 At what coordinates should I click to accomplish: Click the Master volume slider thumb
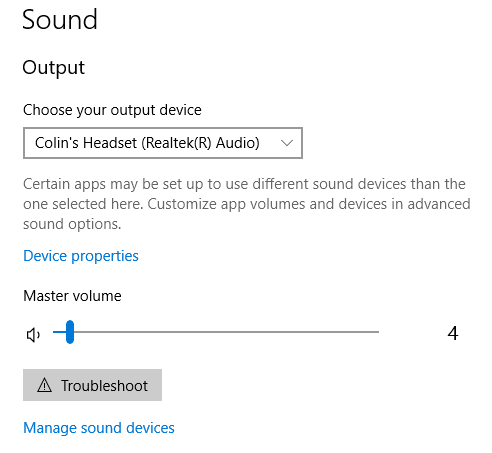(x=70, y=332)
